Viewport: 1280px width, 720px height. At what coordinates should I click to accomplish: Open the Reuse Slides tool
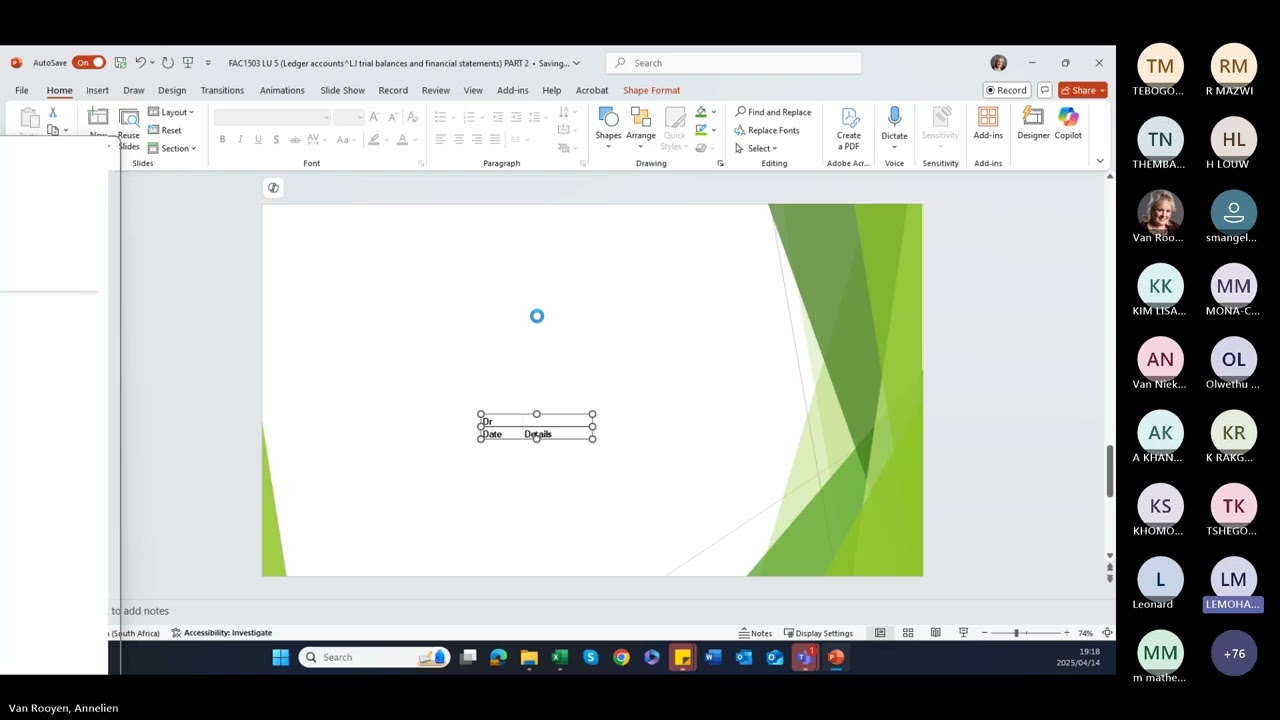point(129,128)
